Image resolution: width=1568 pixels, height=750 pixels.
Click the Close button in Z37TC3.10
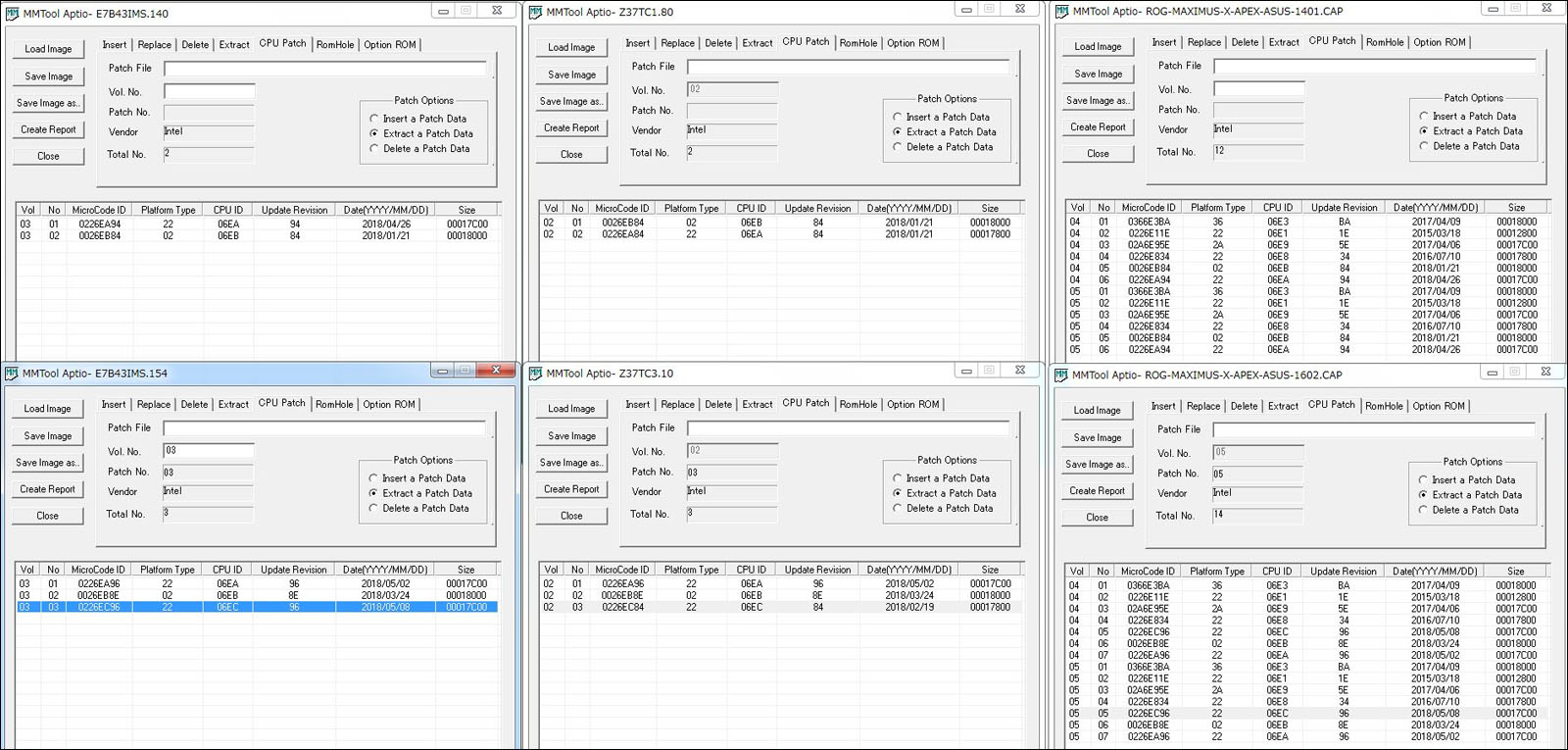click(x=571, y=516)
